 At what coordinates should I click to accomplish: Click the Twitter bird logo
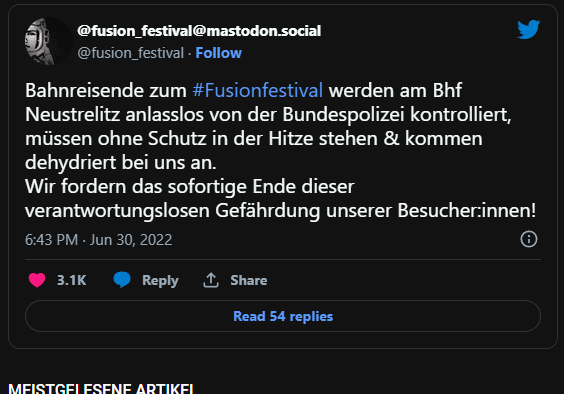[528, 29]
